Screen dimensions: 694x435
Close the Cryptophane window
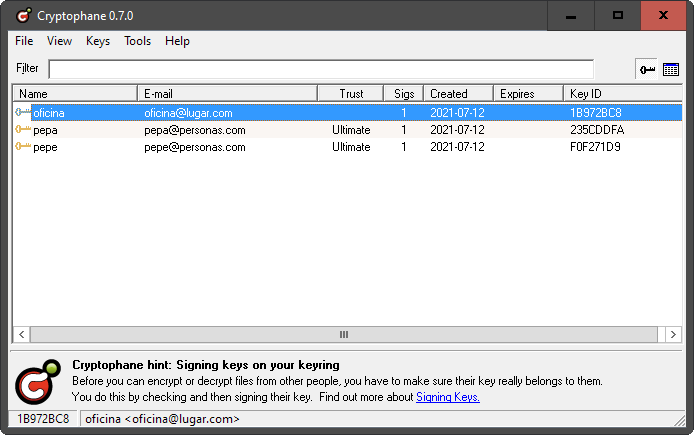pos(663,16)
